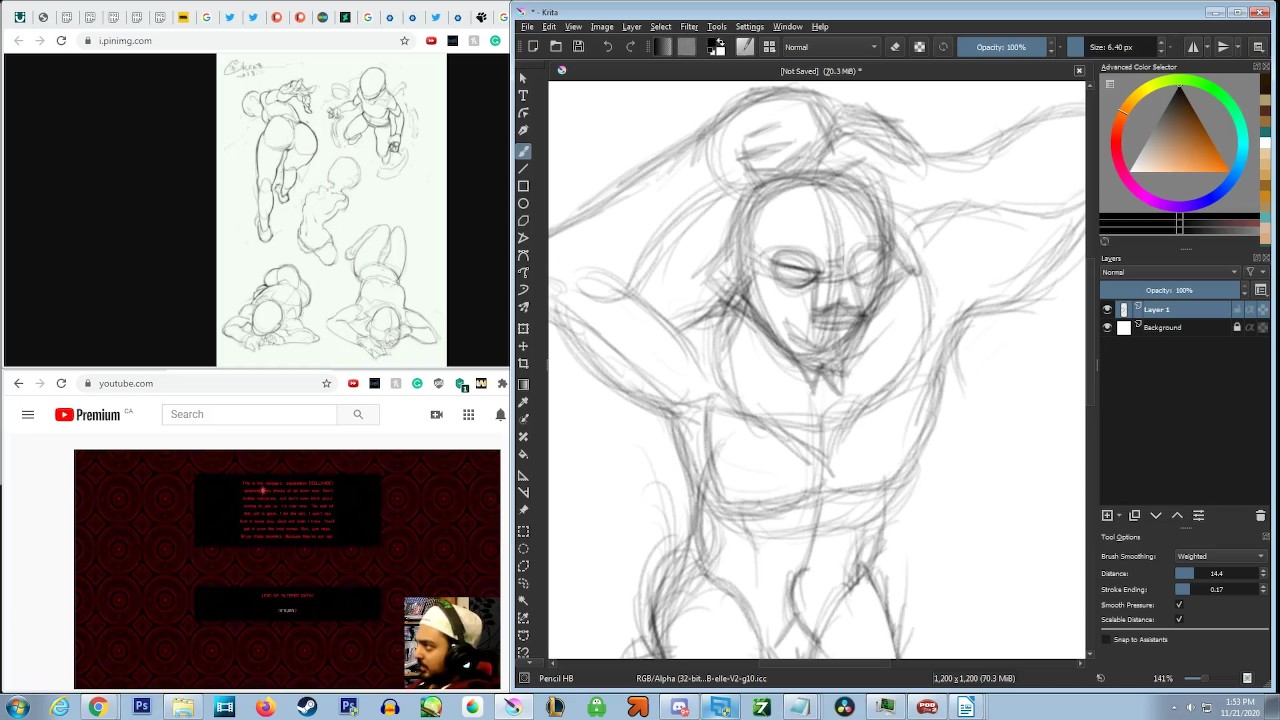Enable Snap to Assistants checkbox
Image resolution: width=1280 pixels, height=720 pixels.
point(1106,640)
